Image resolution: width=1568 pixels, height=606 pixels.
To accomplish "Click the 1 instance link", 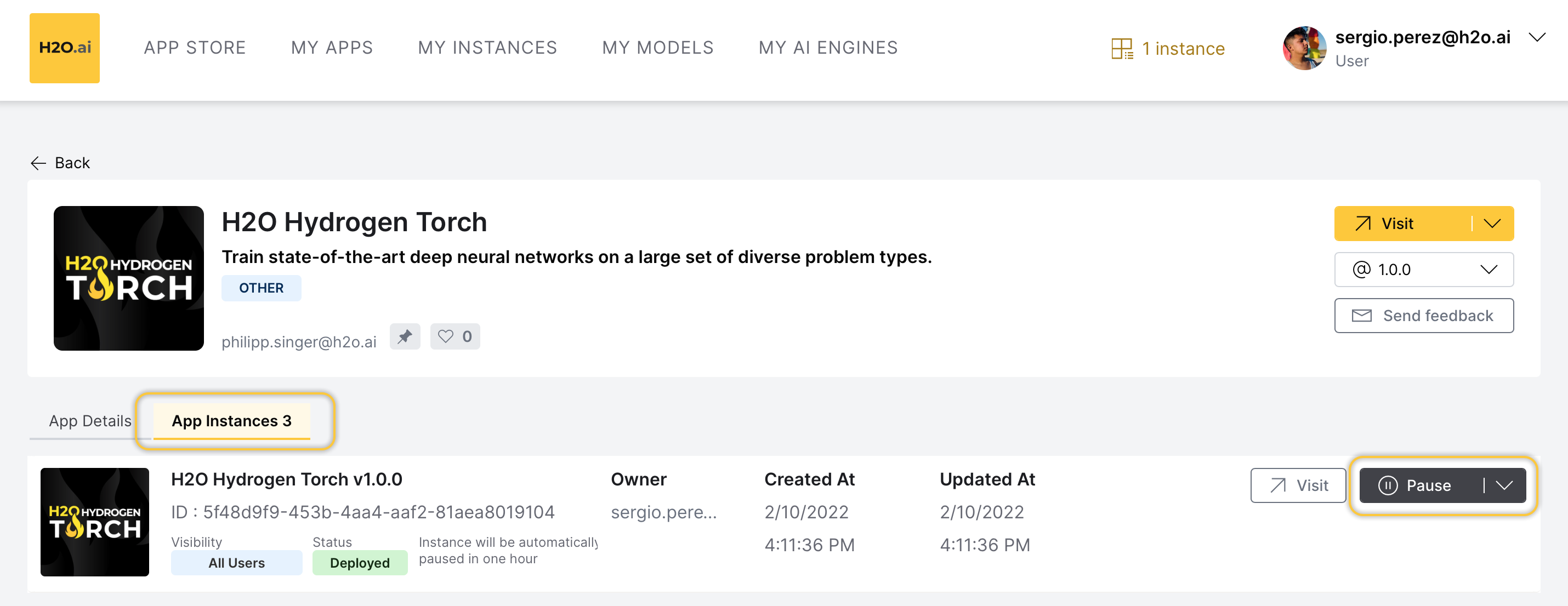I will (x=1183, y=49).
